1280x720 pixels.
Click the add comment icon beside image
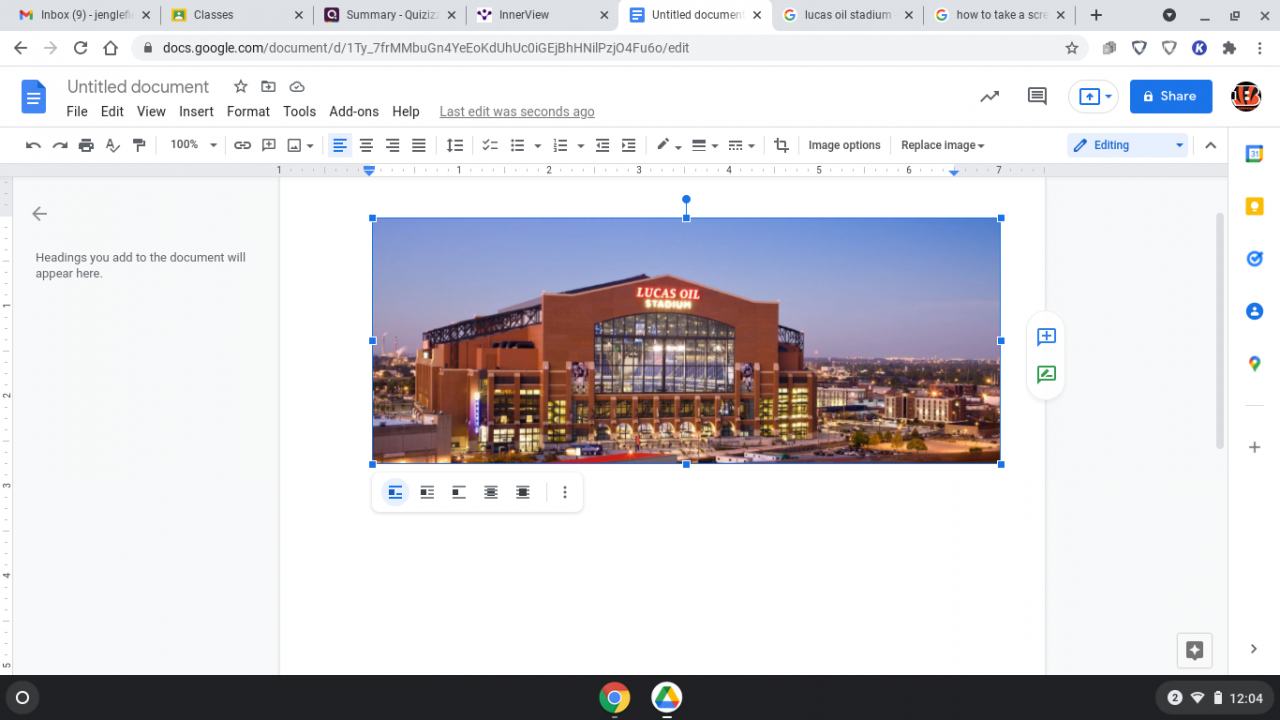point(1046,337)
